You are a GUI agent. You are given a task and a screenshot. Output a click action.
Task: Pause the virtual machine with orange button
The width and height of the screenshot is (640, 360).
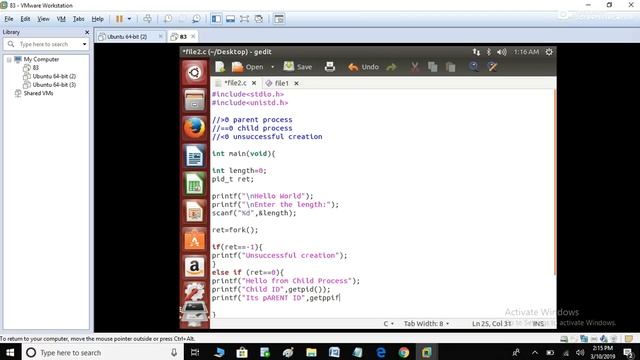[119, 19]
